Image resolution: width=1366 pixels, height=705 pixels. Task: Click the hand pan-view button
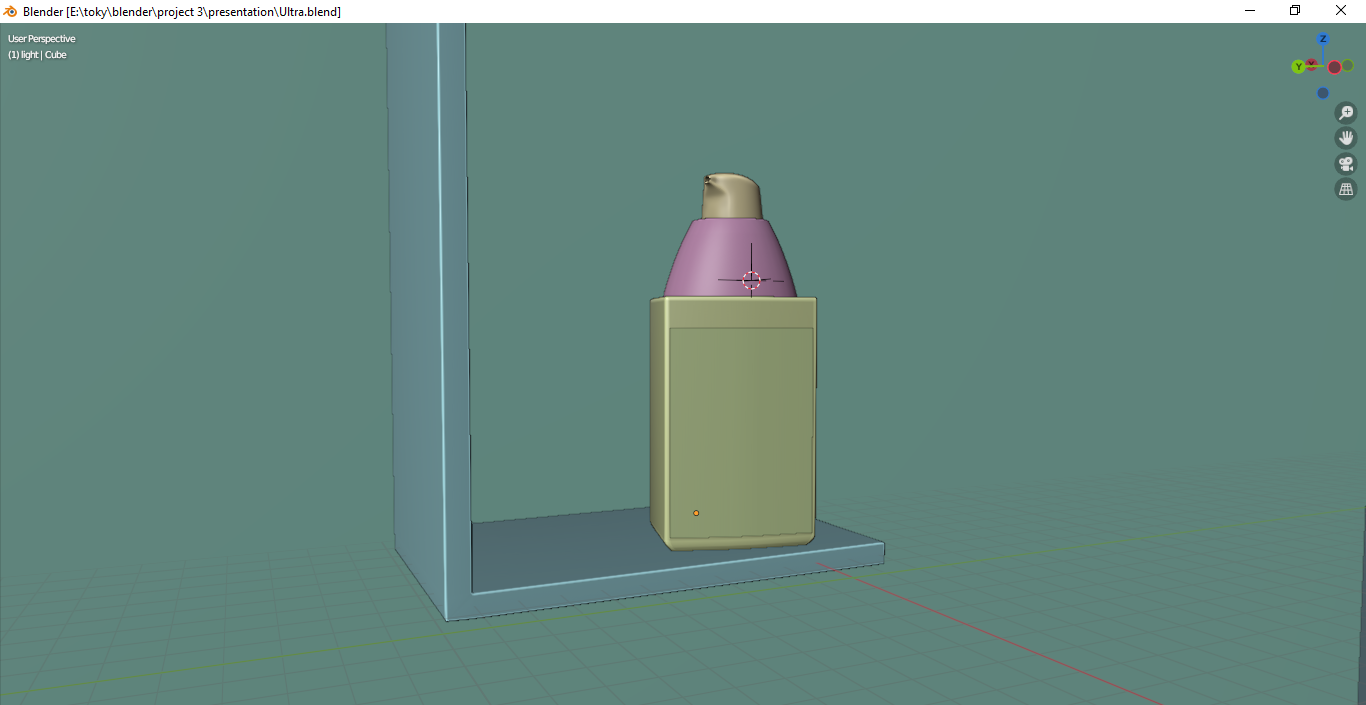(x=1346, y=138)
